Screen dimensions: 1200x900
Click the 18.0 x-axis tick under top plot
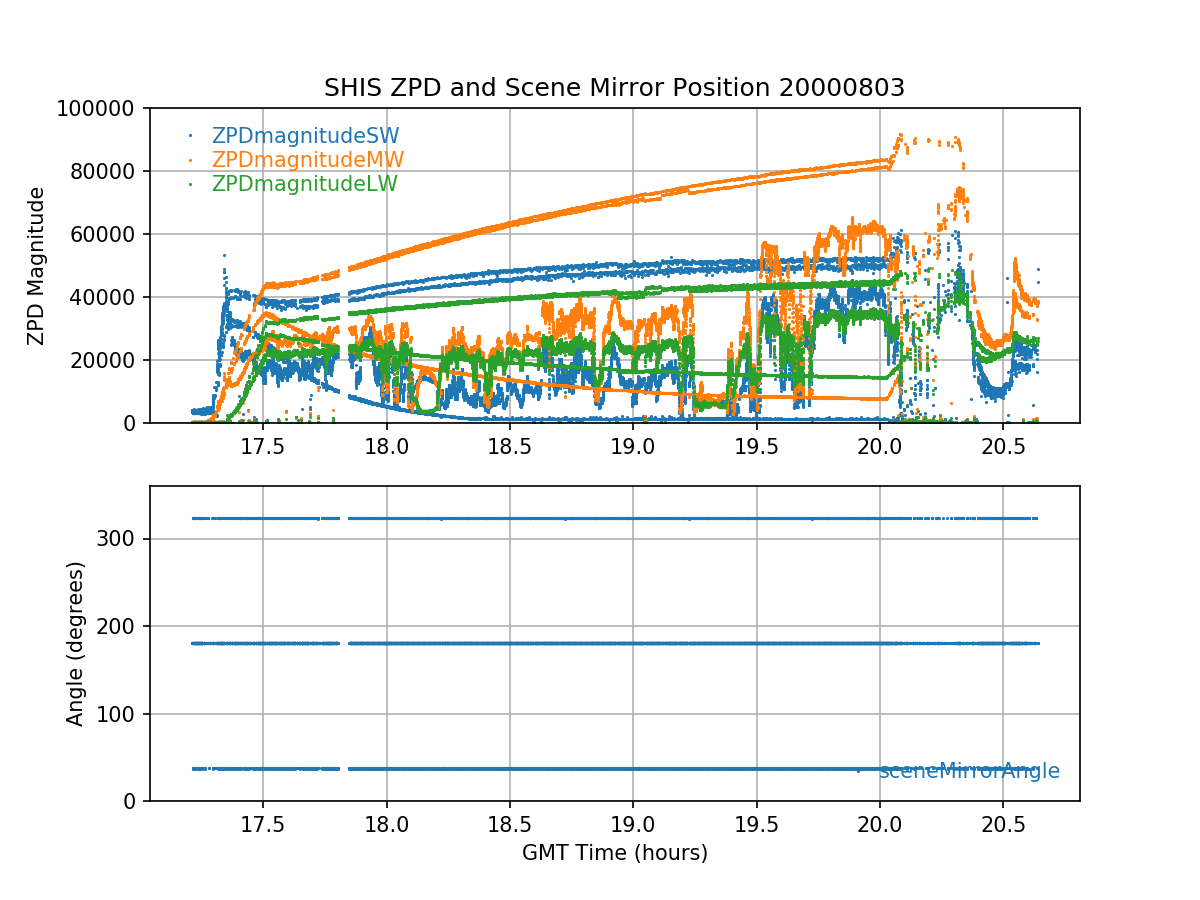(386, 446)
